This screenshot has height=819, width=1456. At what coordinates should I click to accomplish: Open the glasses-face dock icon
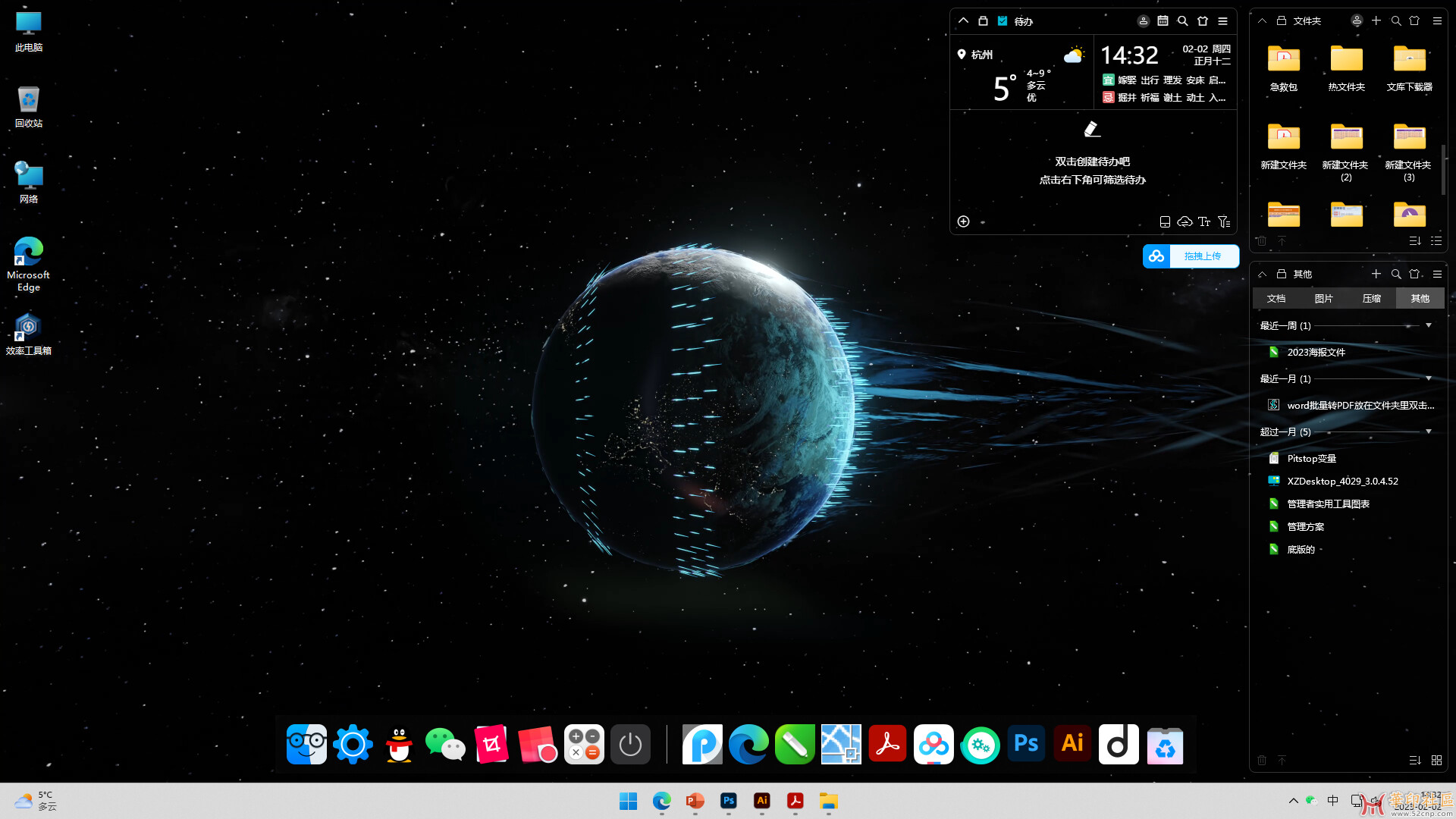point(306,745)
